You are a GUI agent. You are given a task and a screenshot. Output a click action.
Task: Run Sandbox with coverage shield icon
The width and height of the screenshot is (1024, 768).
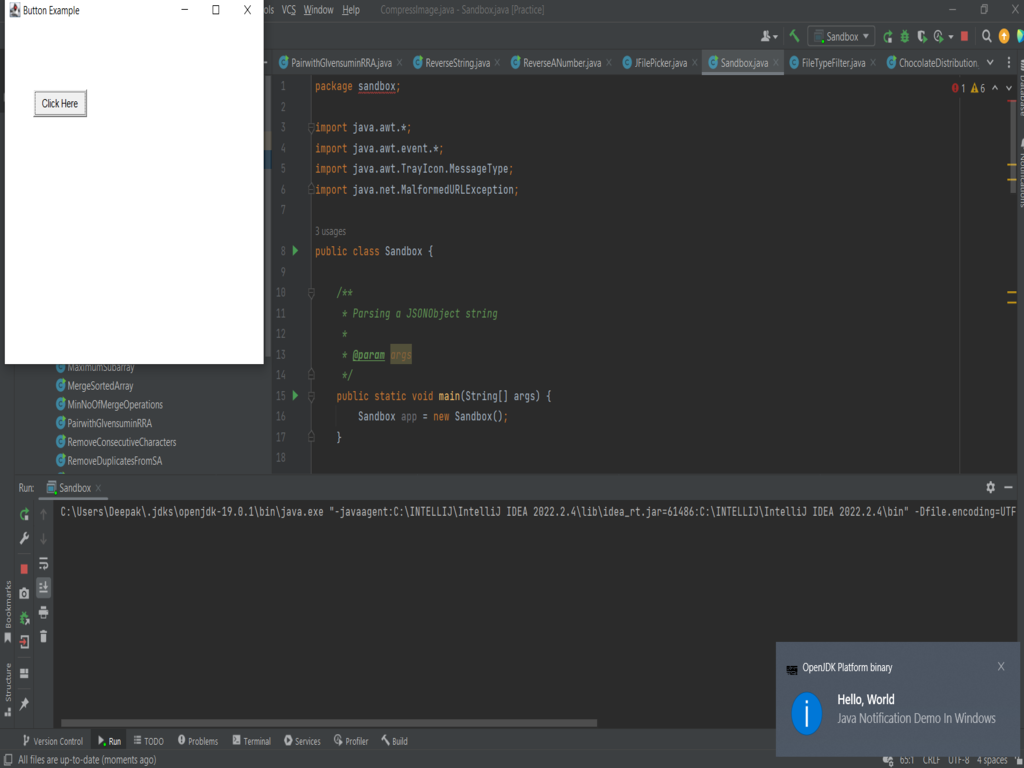(x=921, y=37)
